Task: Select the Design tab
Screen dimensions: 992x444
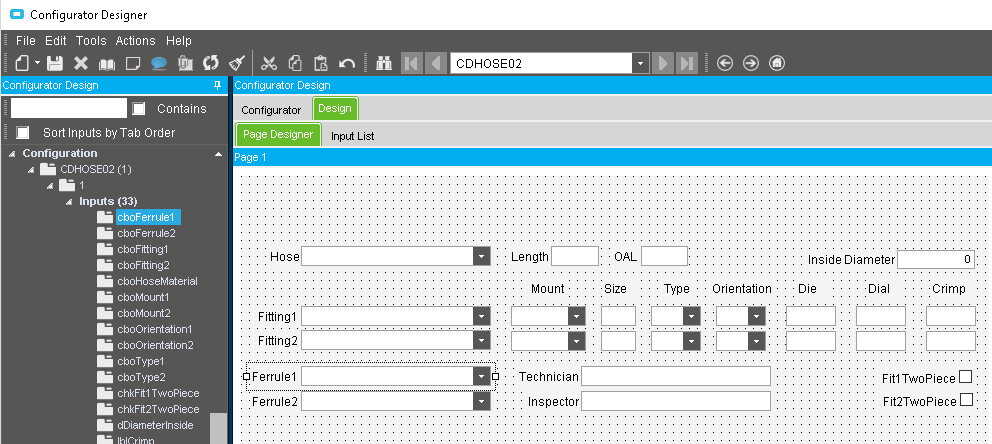Action: point(335,108)
